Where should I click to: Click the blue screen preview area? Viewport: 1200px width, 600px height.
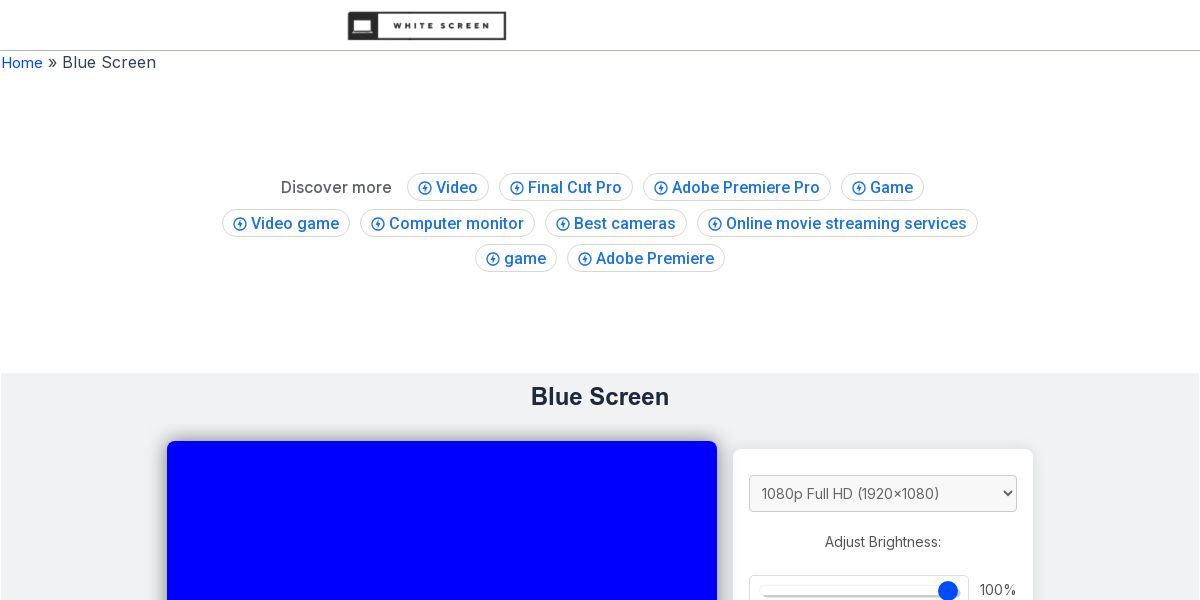click(x=442, y=520)
